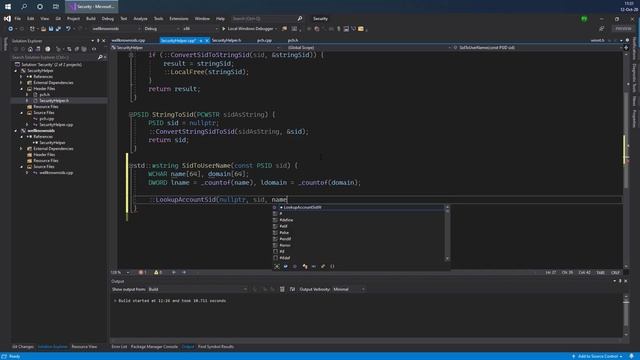
Task: Start Local Windows Debugger
Action: click(x=248, y=29)
